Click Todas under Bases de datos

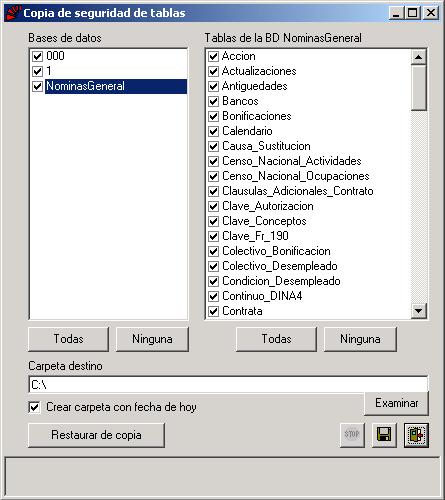coord(68,339)
